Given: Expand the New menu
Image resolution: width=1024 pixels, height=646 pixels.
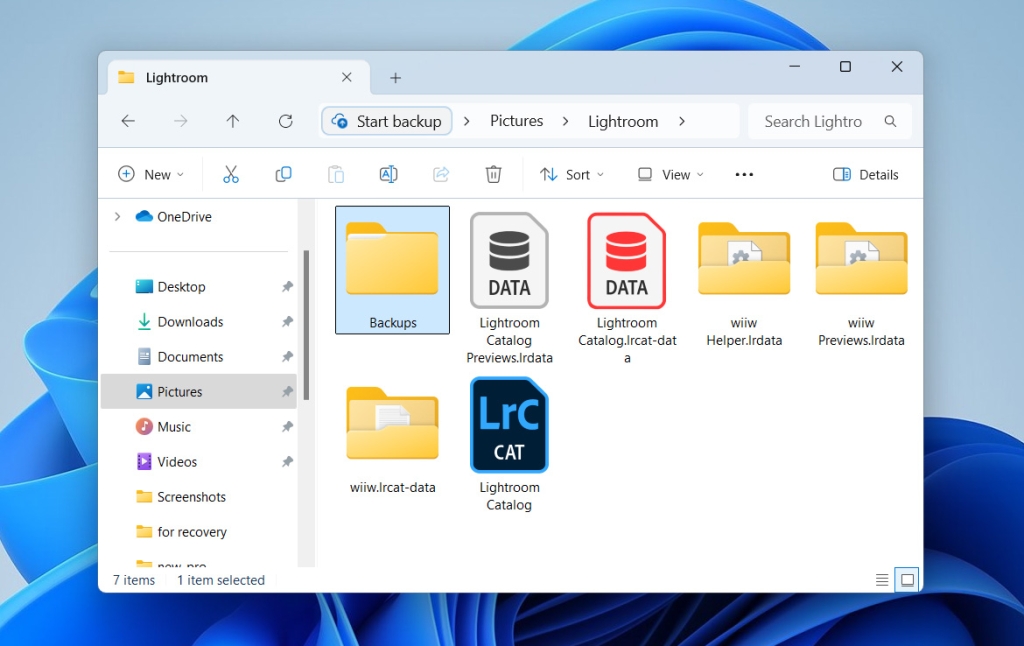Looking at the screenshot, I should point(150,174).
